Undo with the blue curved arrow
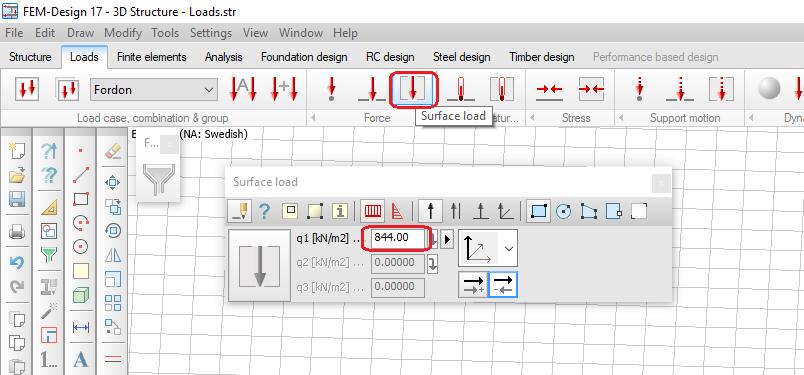The width and height of the screenshot is (804, 375). (x=17, y=263)
